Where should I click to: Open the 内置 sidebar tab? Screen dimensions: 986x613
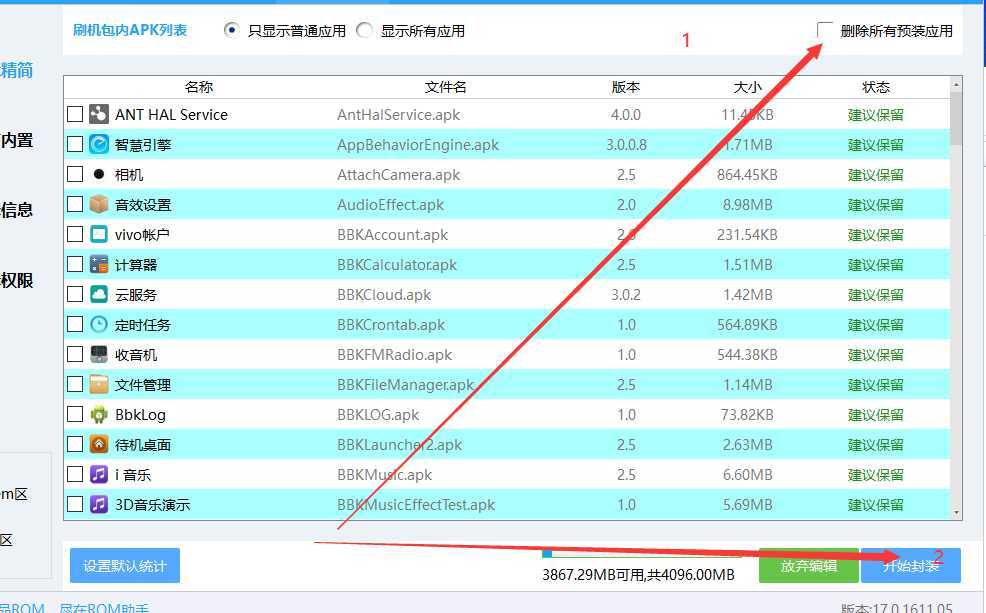click(16, 140)
